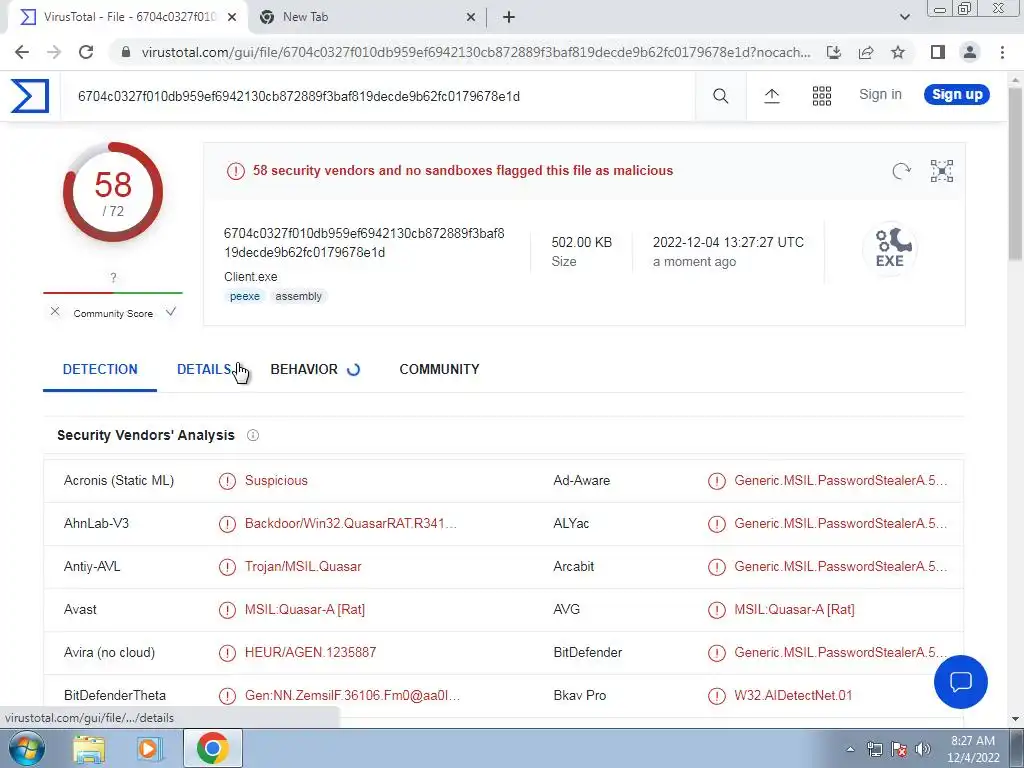Click the AhnLab-V3 vendor name
This screenshot has height=768, width=1024.
96,524
